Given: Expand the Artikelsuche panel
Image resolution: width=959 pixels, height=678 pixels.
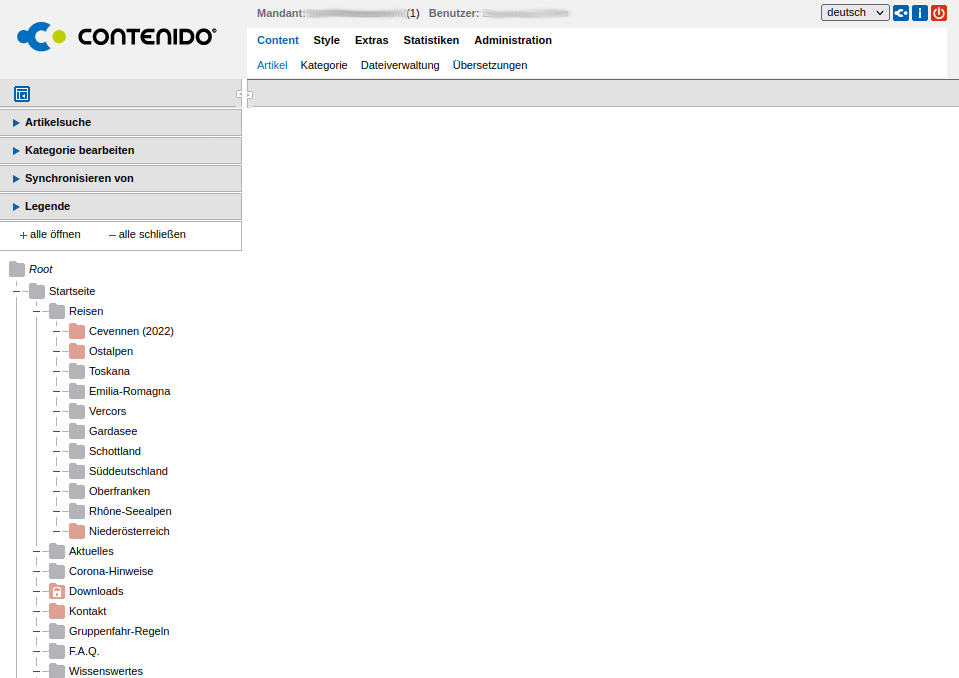Looking at the screenshot, I should (58, 122).
